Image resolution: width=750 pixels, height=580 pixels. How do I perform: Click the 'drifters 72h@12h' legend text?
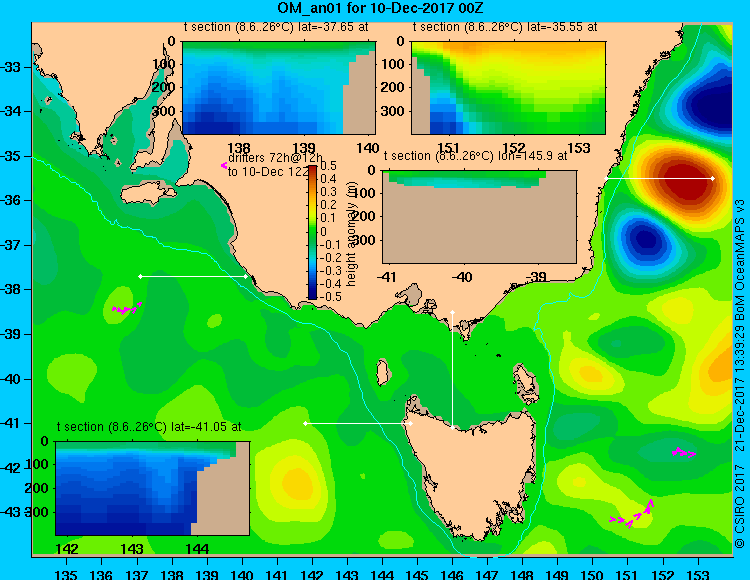coord(275,158)
